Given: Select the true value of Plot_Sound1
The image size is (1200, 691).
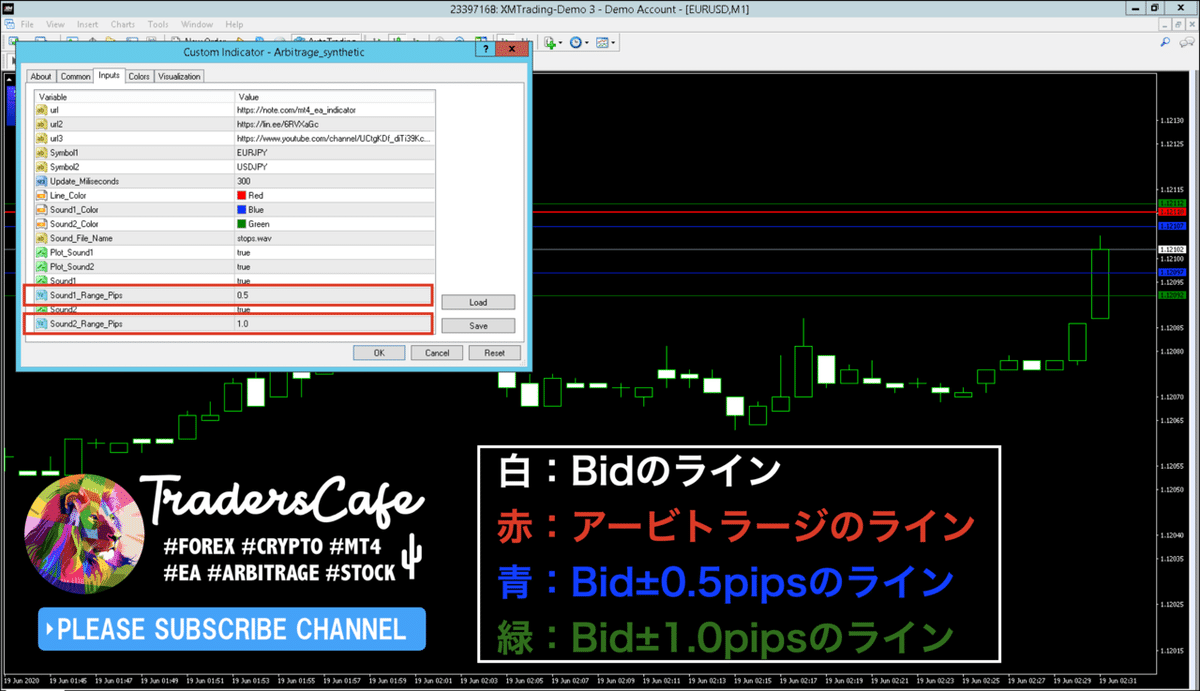Looking at the screenshot, I should pyautogui.click(x=244, y=253).
